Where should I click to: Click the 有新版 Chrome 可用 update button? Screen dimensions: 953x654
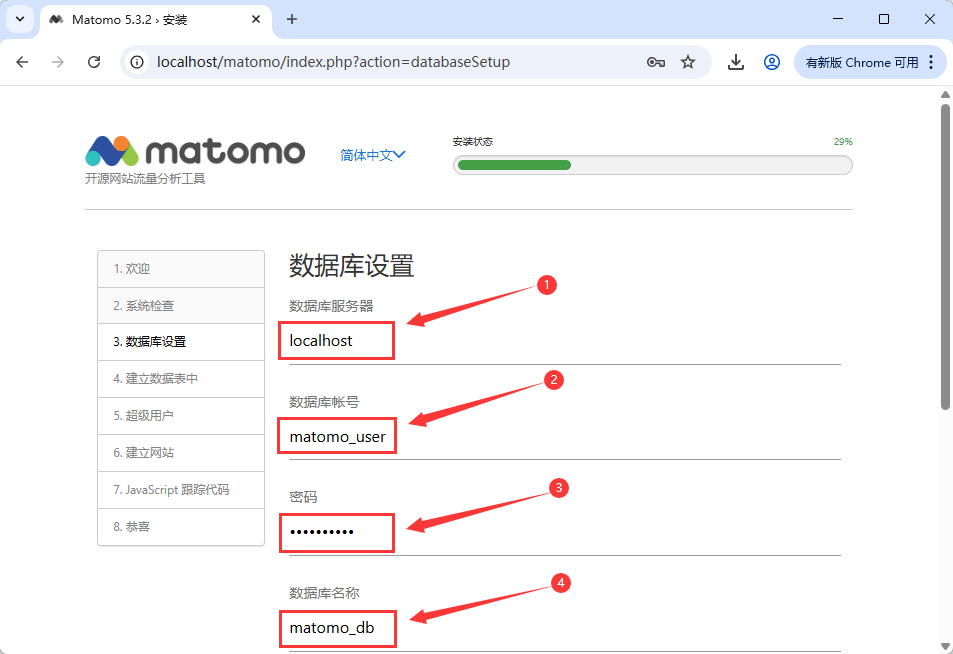pyautogui.click(x=861, y=62)
